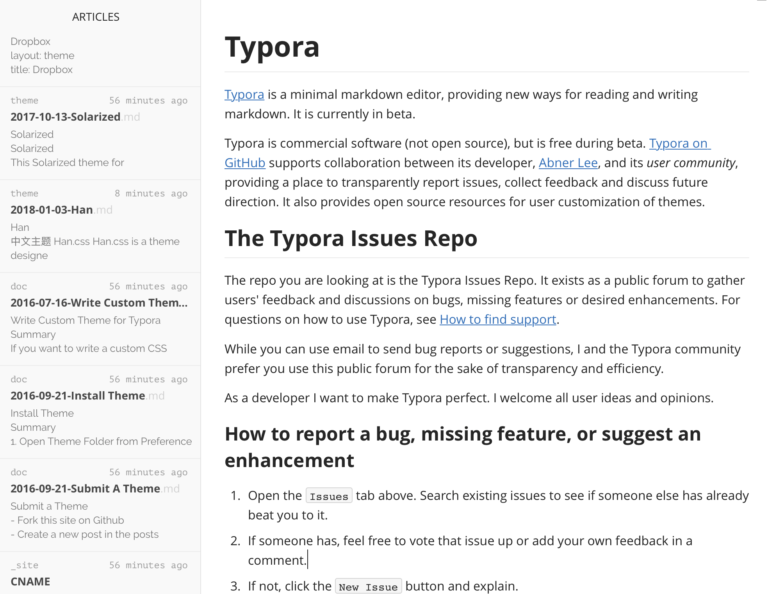This screenshot has width=768, height=594.
Task: Select the 2016-07-16-Write Custom Theme file
Action: pos(98,303)
